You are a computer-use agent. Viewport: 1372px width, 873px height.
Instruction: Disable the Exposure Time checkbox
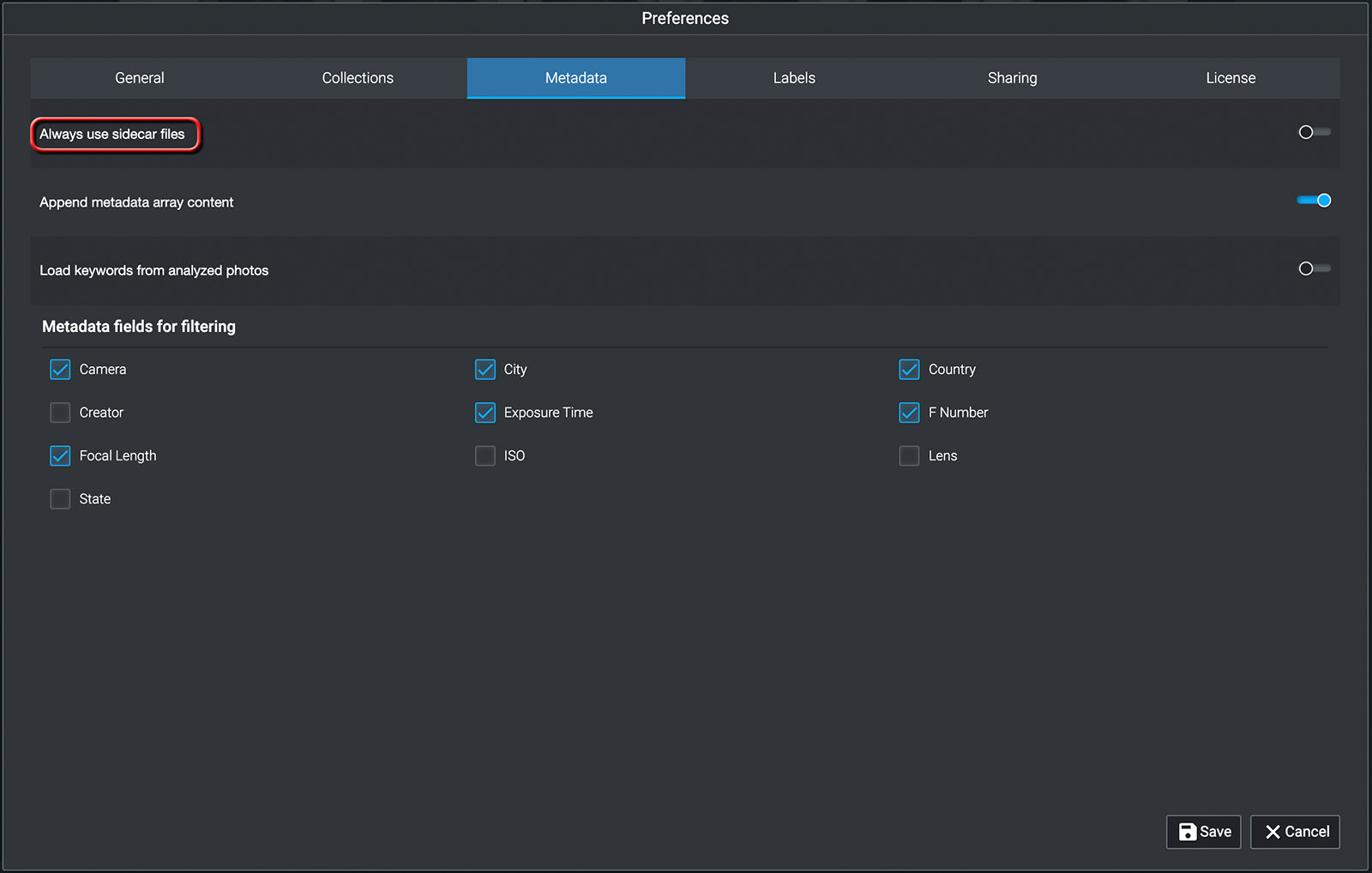tap(485, 412)
